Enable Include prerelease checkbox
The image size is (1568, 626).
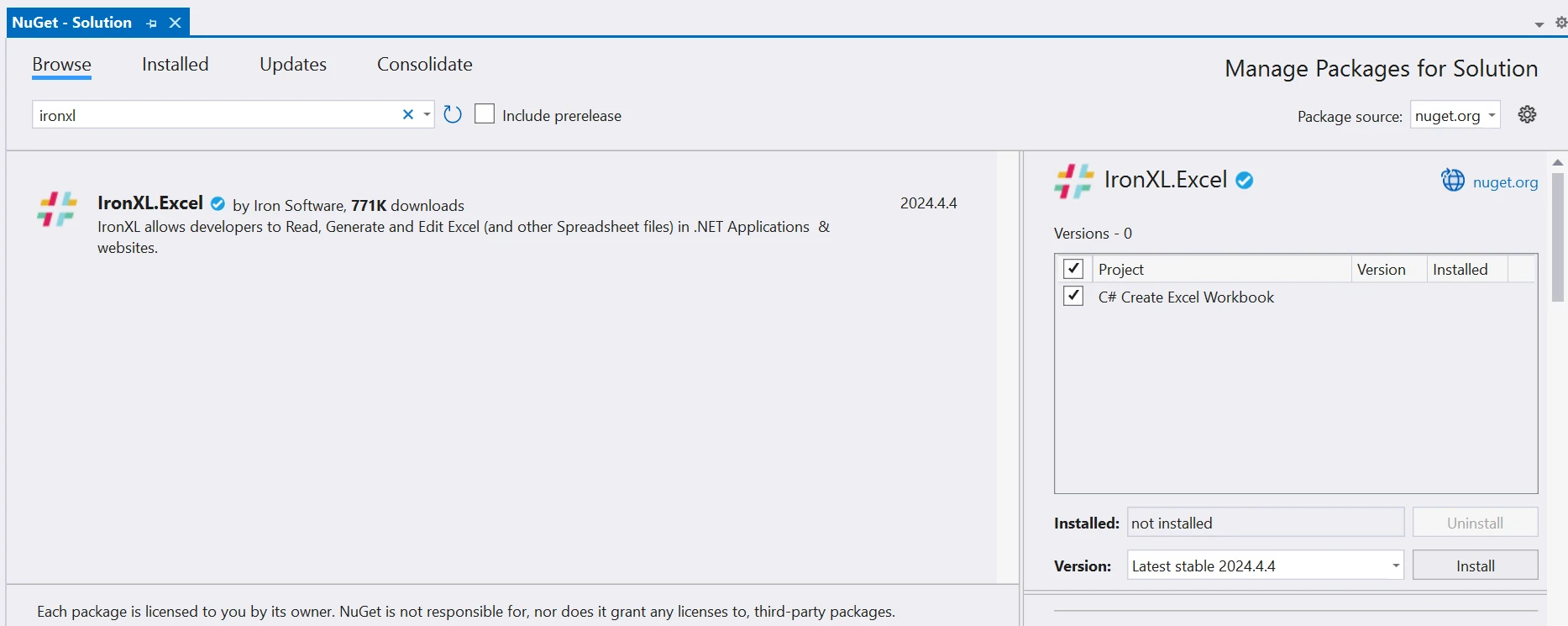(x=485, y=114)
